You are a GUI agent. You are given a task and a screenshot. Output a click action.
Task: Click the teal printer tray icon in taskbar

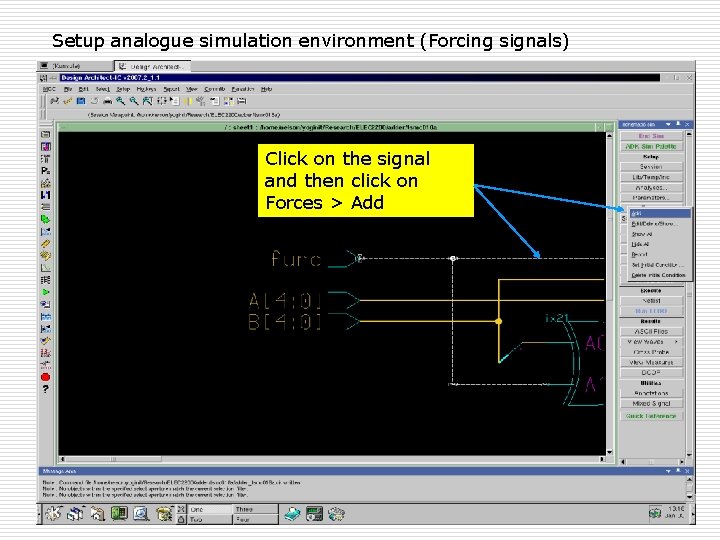click(292, 514)
